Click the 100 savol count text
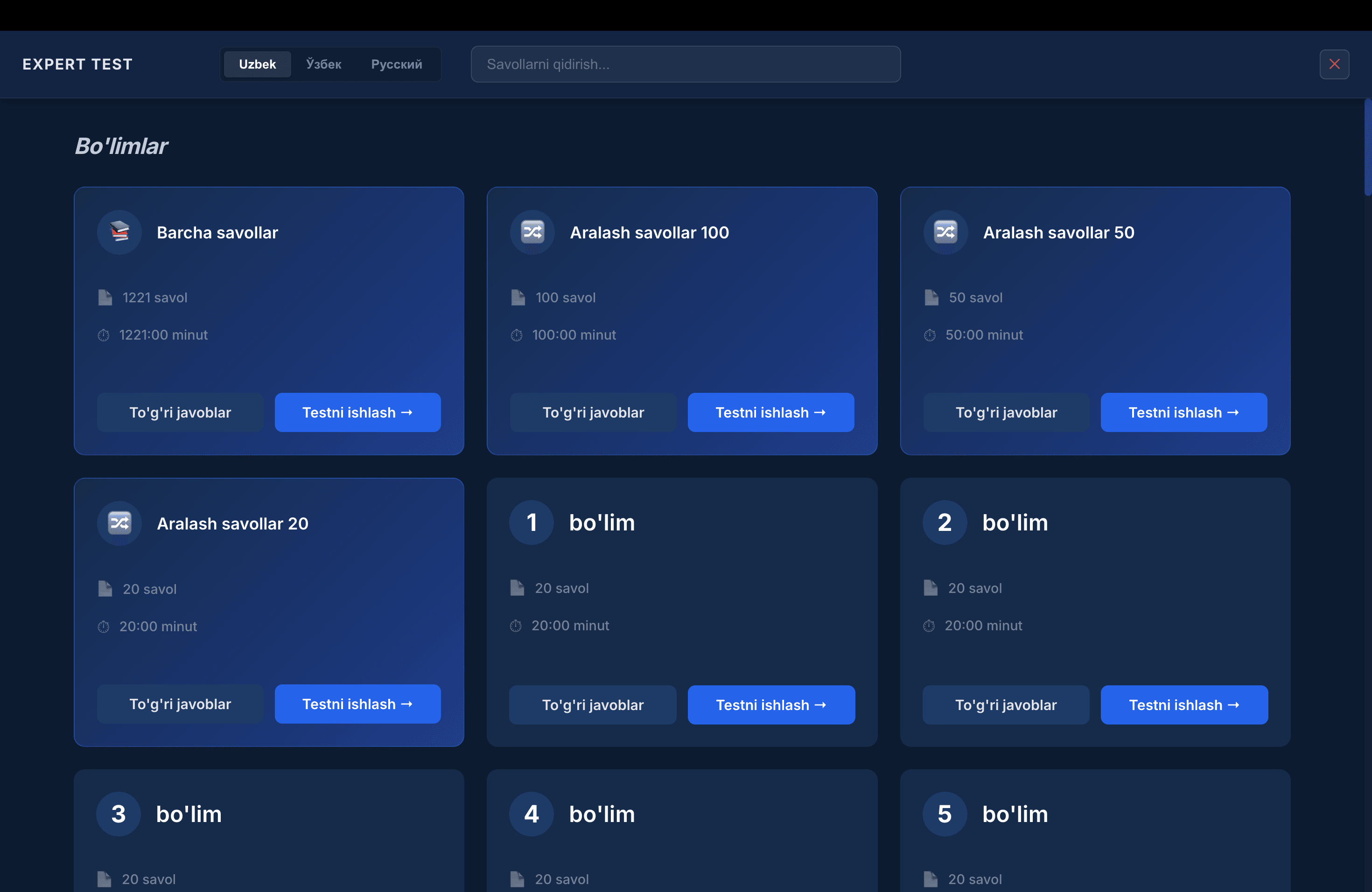1372x892 pixels. click(566, 297)
